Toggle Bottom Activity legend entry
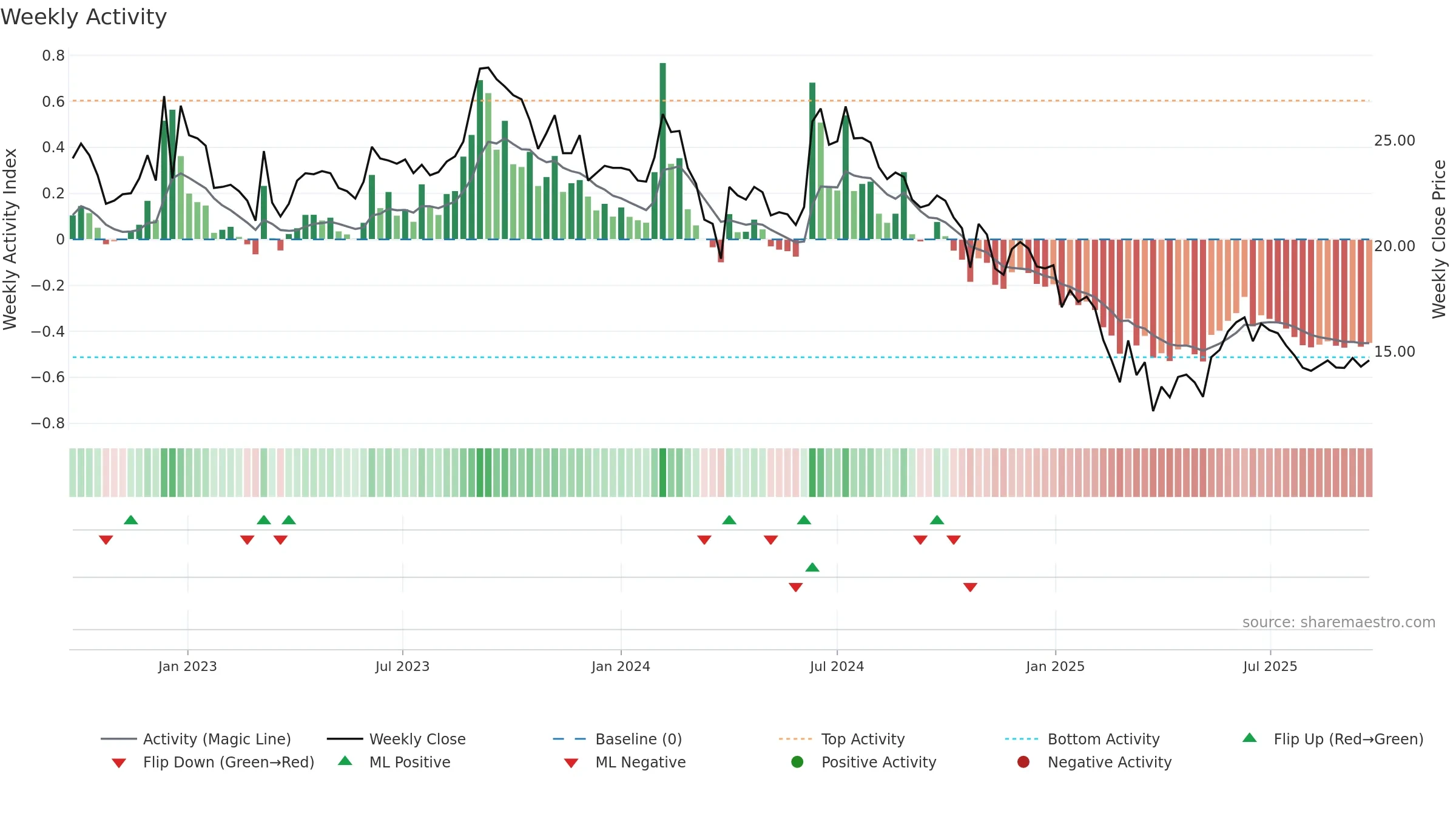1456x819 pixels. [x=1082, y=739]
